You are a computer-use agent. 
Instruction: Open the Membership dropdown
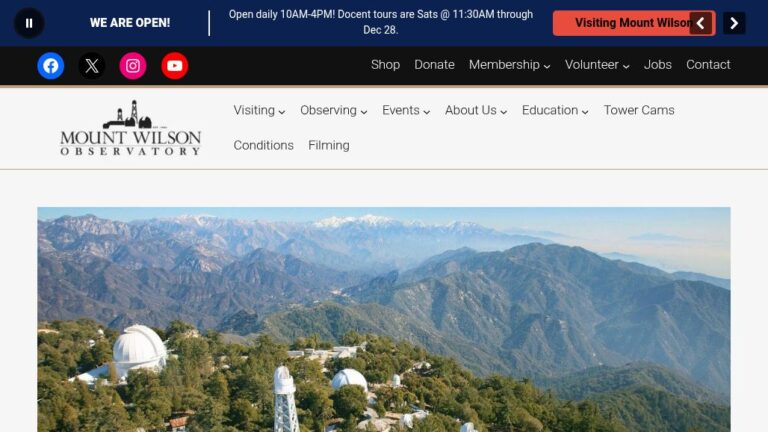click(x=509, y=65)
